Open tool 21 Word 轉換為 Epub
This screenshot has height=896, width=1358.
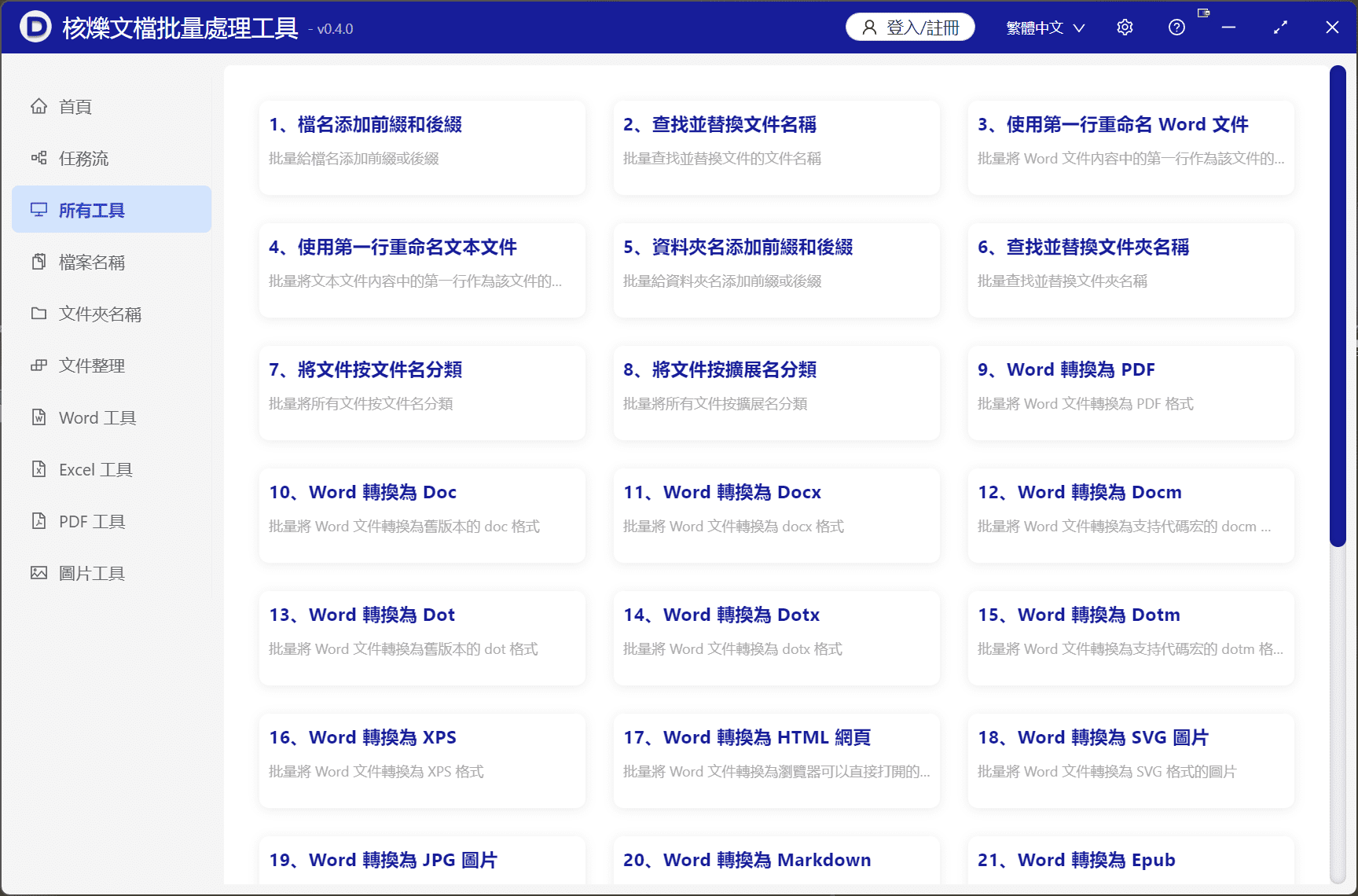(1131, 861)
